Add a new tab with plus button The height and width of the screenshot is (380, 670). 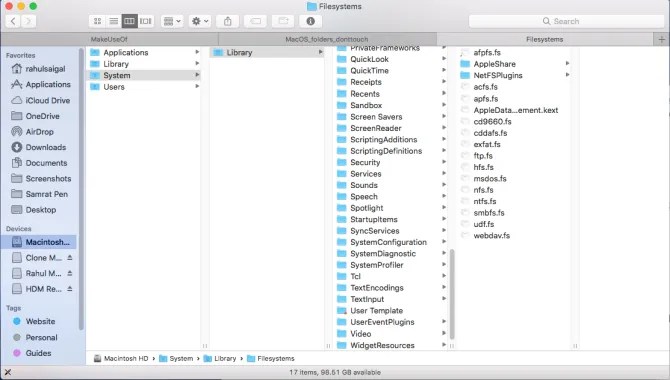coord(662,39)
